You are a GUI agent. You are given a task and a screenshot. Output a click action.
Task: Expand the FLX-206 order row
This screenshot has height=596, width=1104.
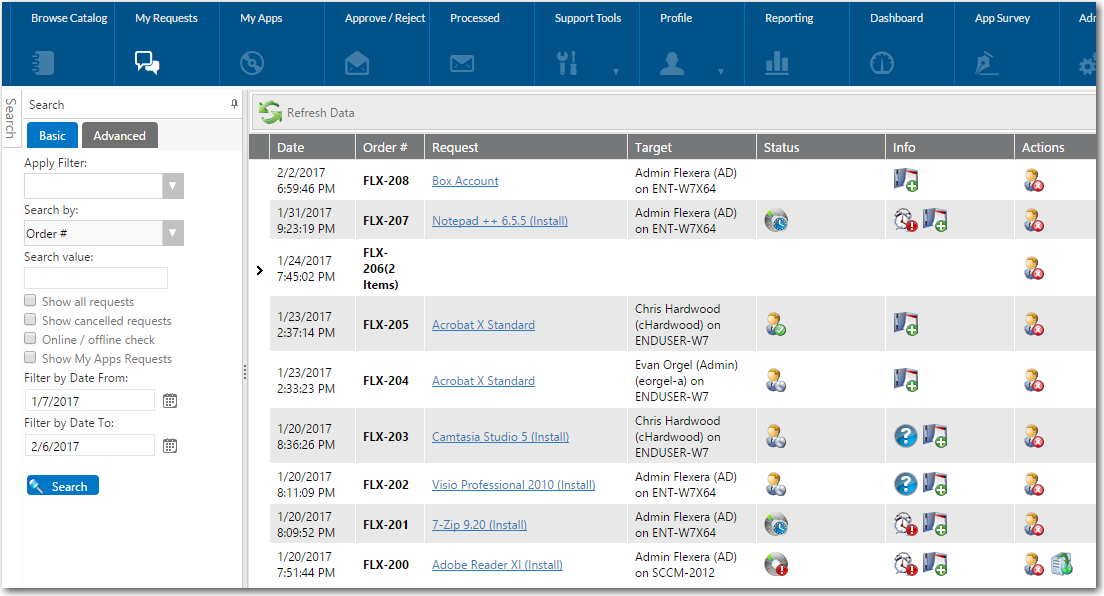click(260, 270)
